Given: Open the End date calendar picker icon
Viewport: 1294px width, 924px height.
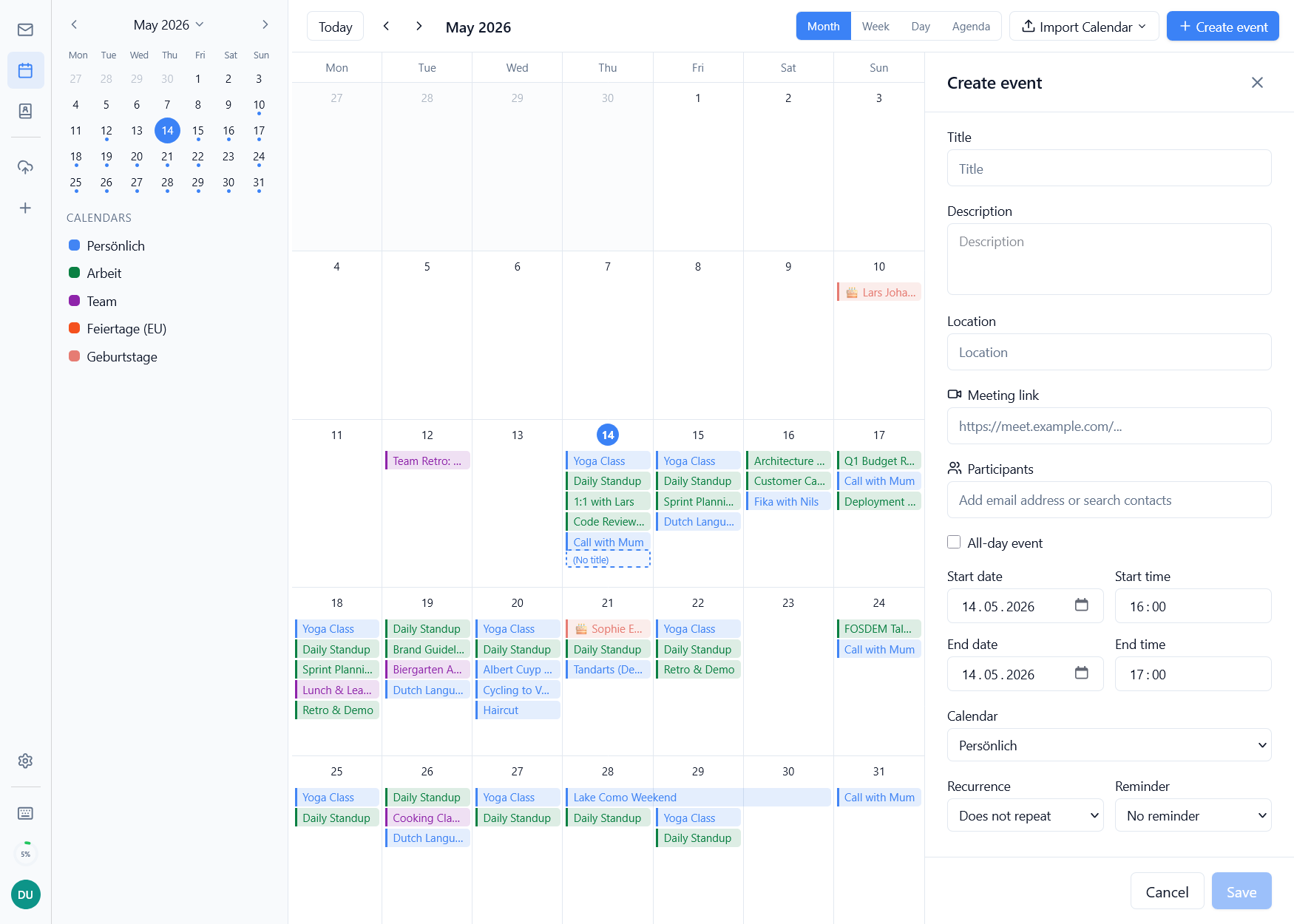Looking at the screenshot, I should [x=1081, y=673].
